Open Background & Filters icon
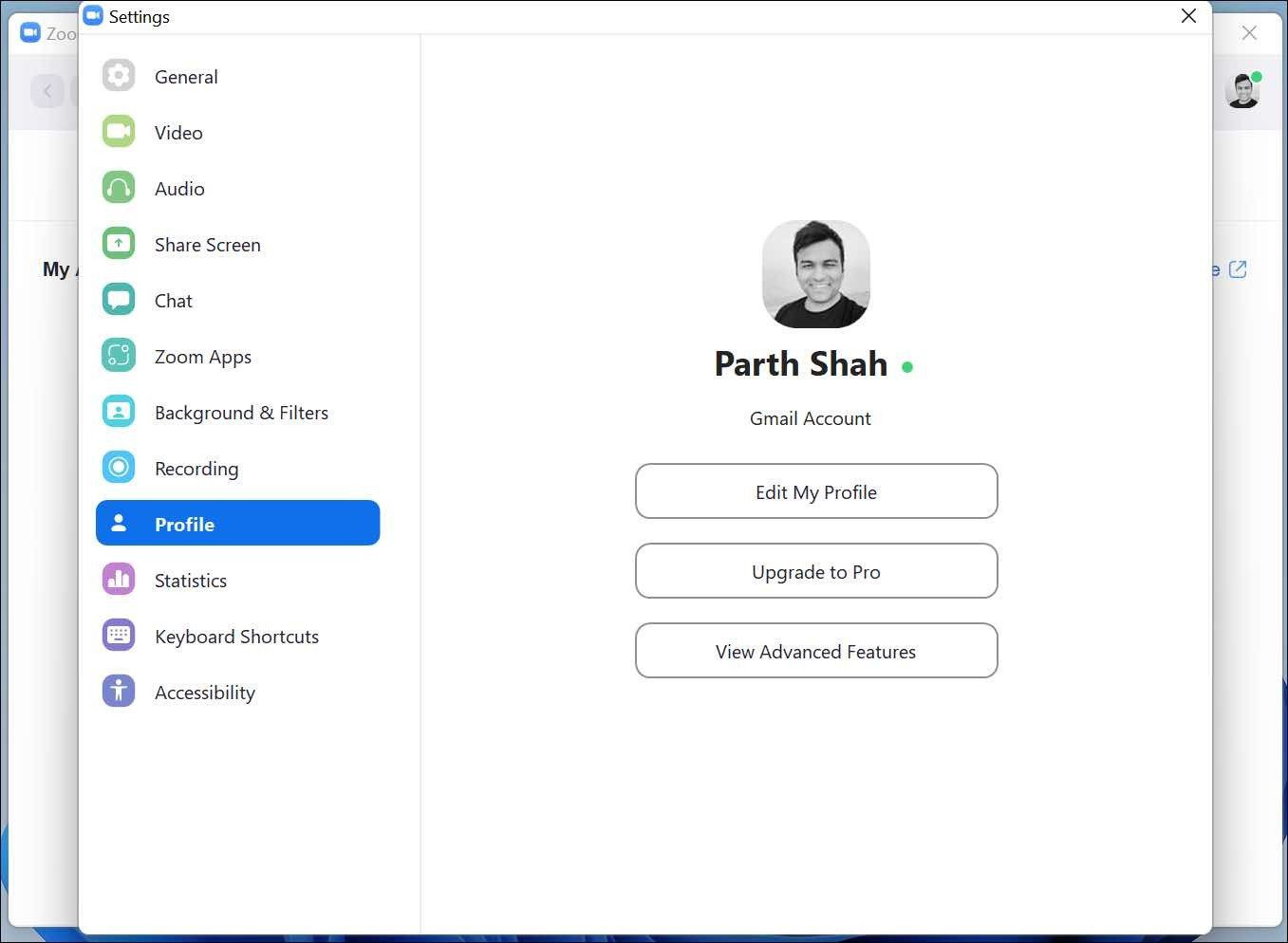The width and height of the screenshot is (1288, 943). (x=119, y=412)
